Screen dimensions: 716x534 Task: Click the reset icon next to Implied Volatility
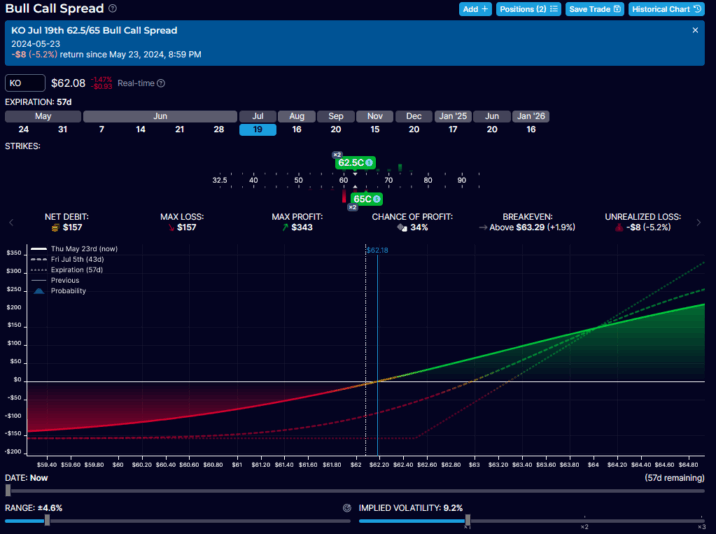(347, 508)
